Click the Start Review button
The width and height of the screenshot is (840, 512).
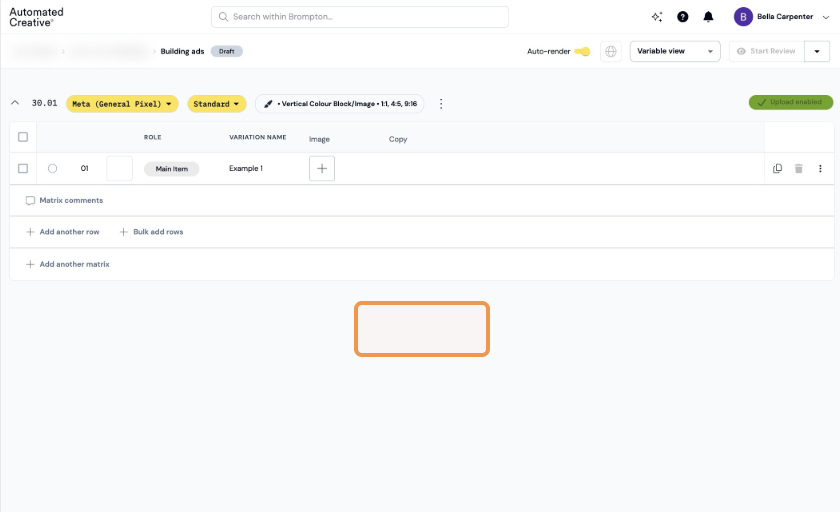tap(767, 51)
